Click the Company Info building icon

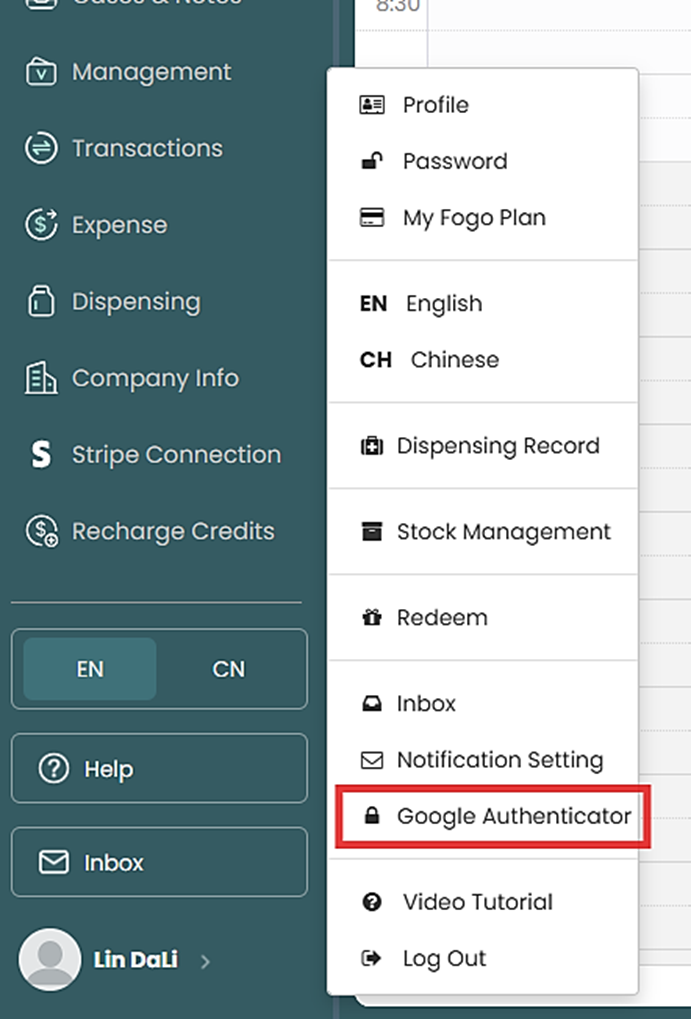[x=41, y=378]
